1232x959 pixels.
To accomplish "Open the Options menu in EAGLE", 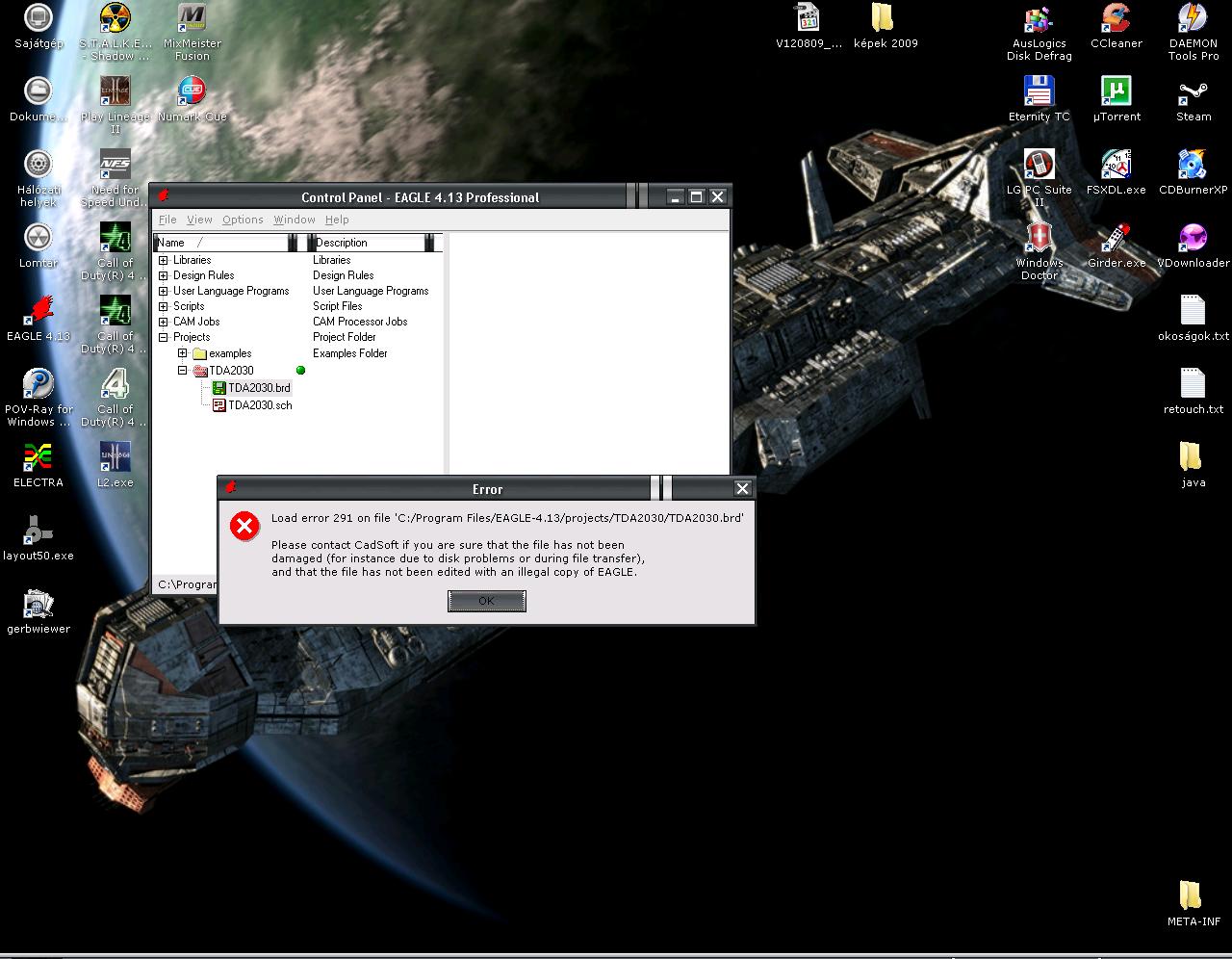I will click(243, 220).
